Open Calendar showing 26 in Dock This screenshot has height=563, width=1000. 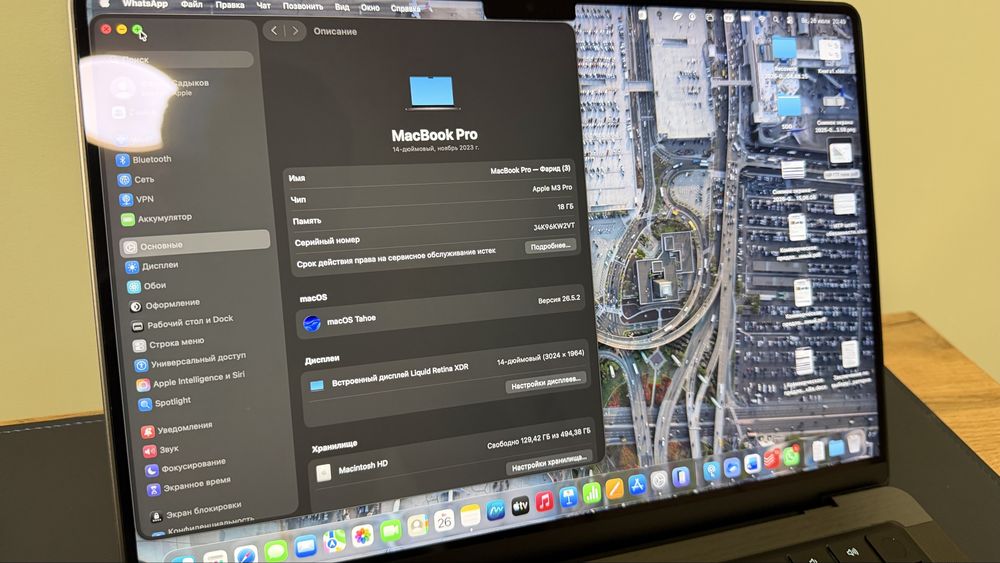click(445, 520)
